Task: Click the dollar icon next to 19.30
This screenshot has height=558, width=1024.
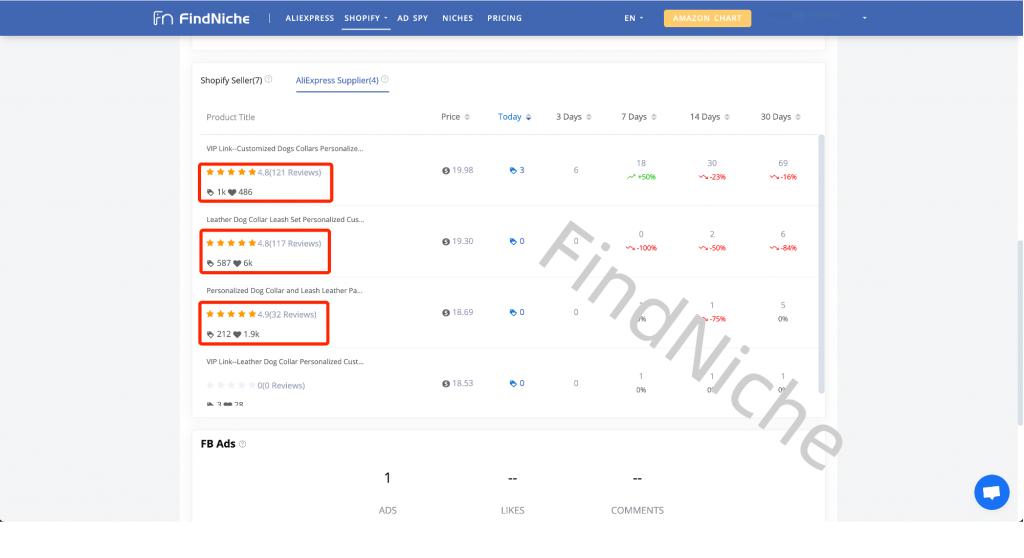Action: coord(445,242)
